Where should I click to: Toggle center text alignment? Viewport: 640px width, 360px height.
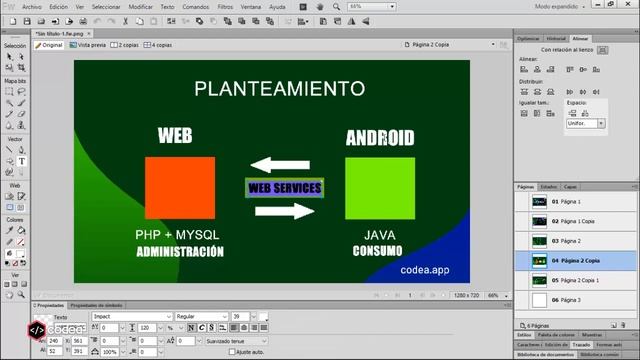pos(244,327)
